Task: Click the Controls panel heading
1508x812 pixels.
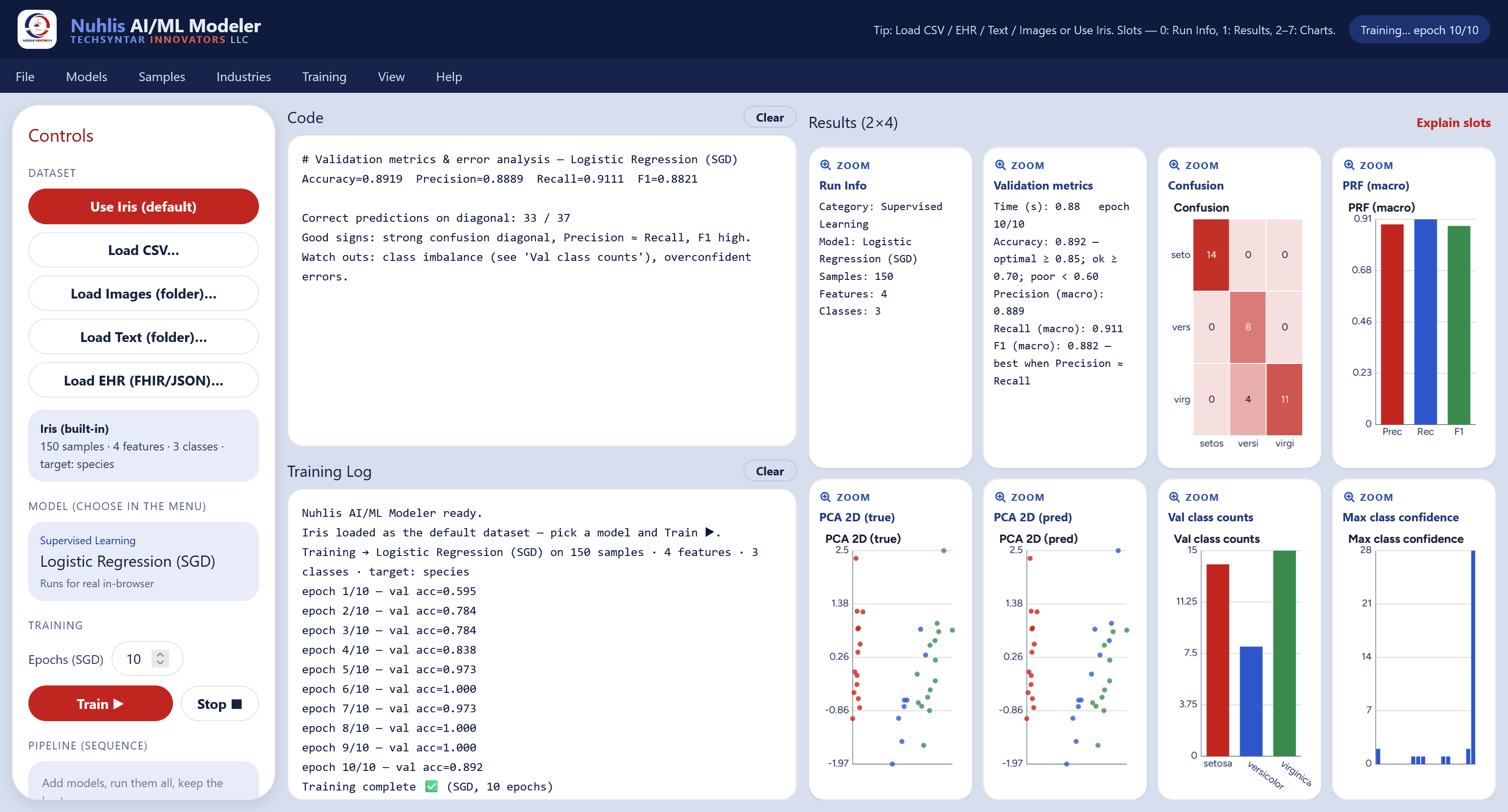Action: tap(61, 135)
